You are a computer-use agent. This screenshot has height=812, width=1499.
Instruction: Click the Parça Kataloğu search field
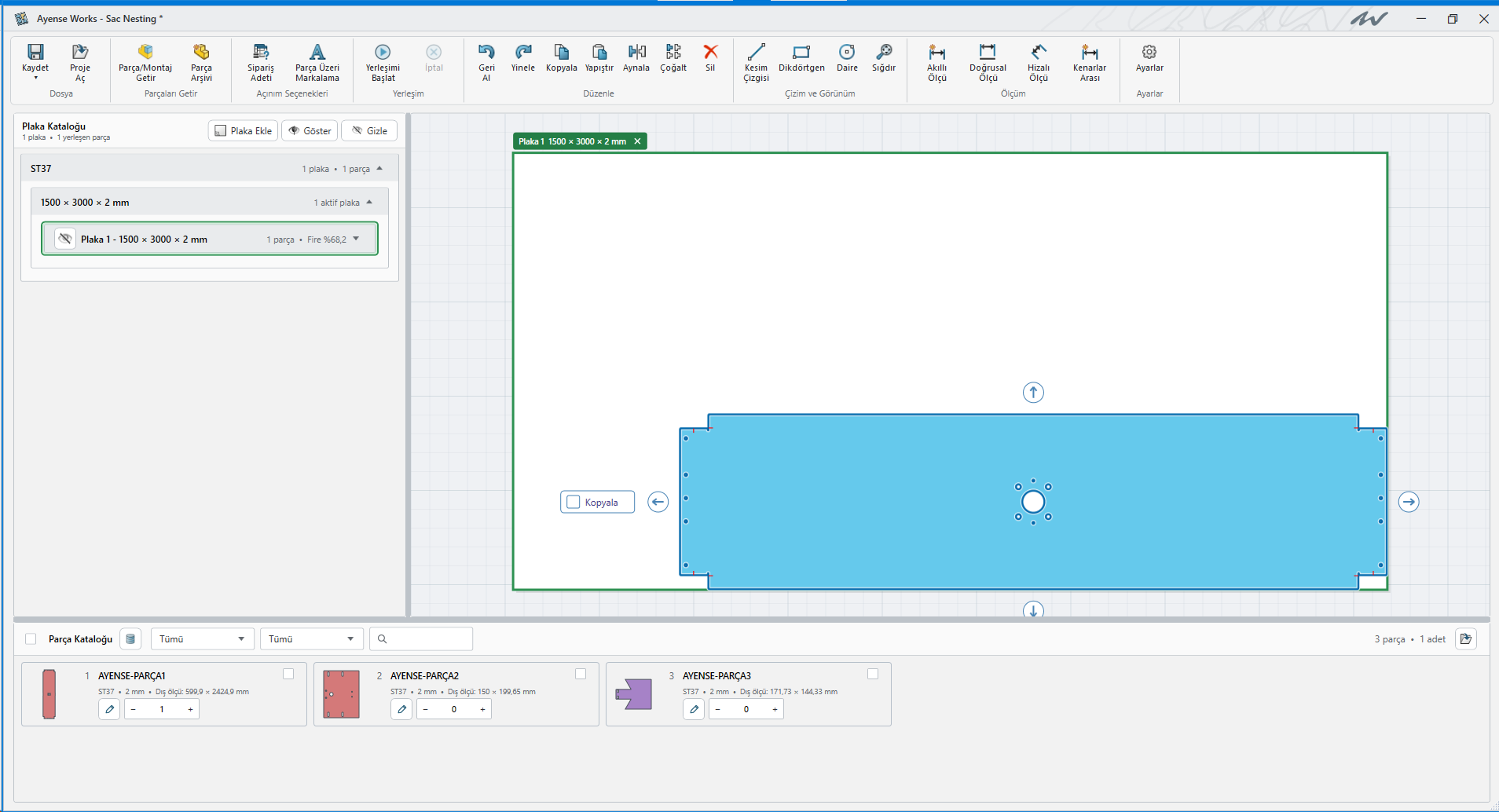tap(421, 638)
